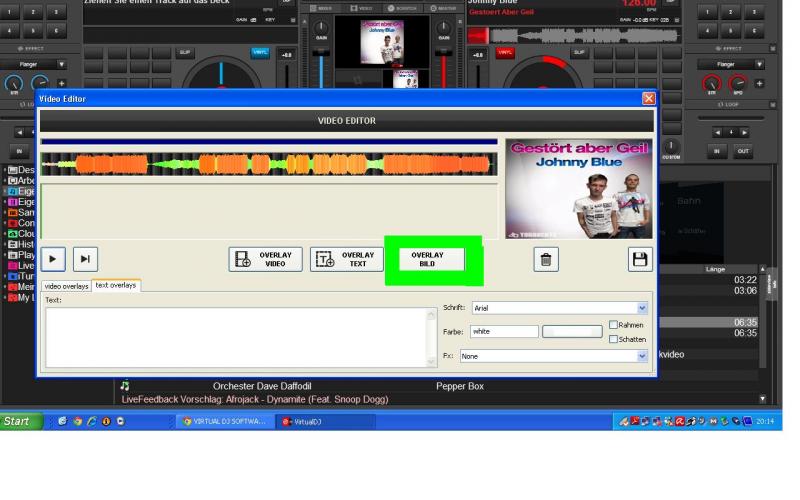
Task: Add a video overlay with OVERLAY VIDEO
Action: [265, 259]
